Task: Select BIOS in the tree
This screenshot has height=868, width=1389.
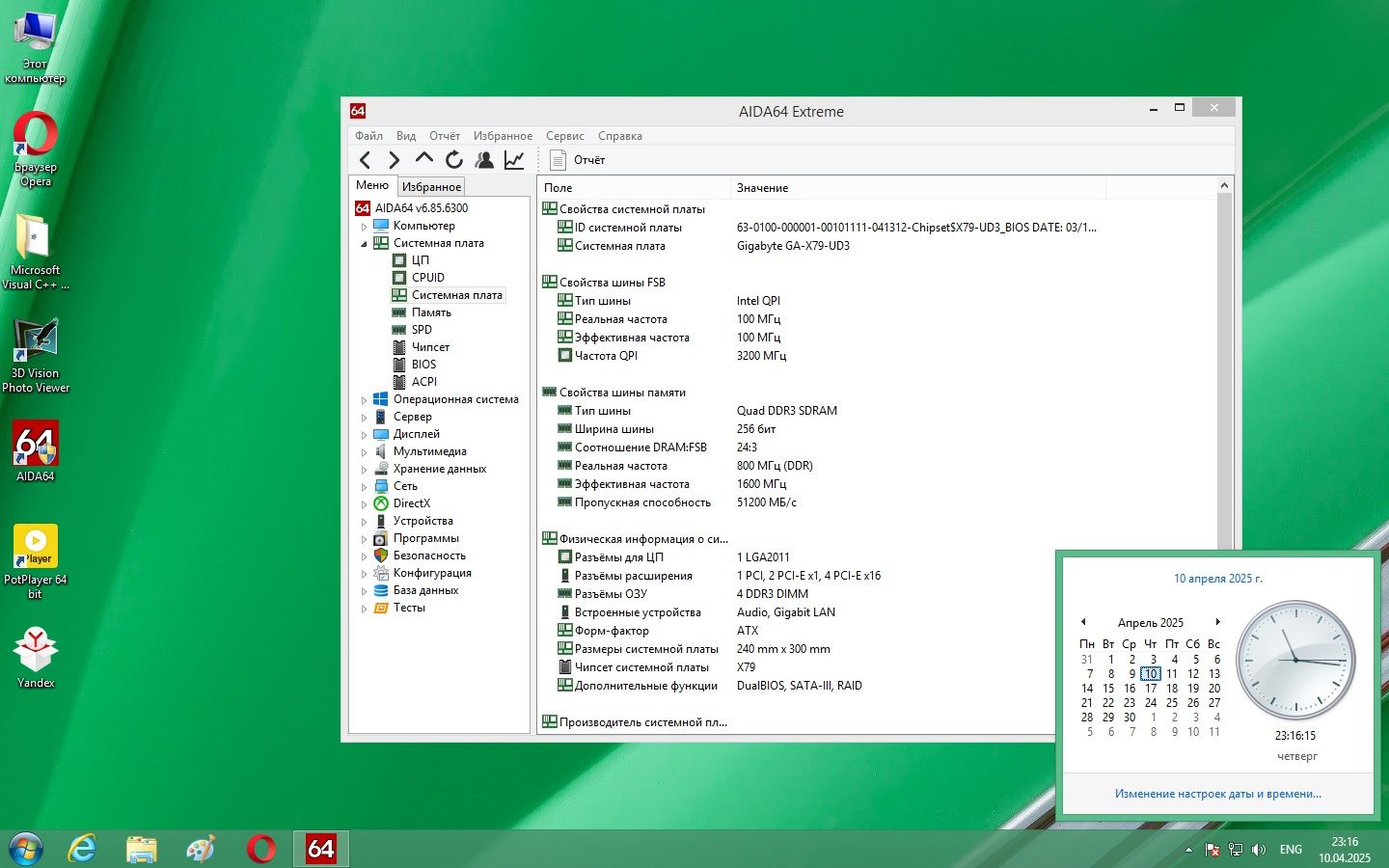Action: [423, 365]
